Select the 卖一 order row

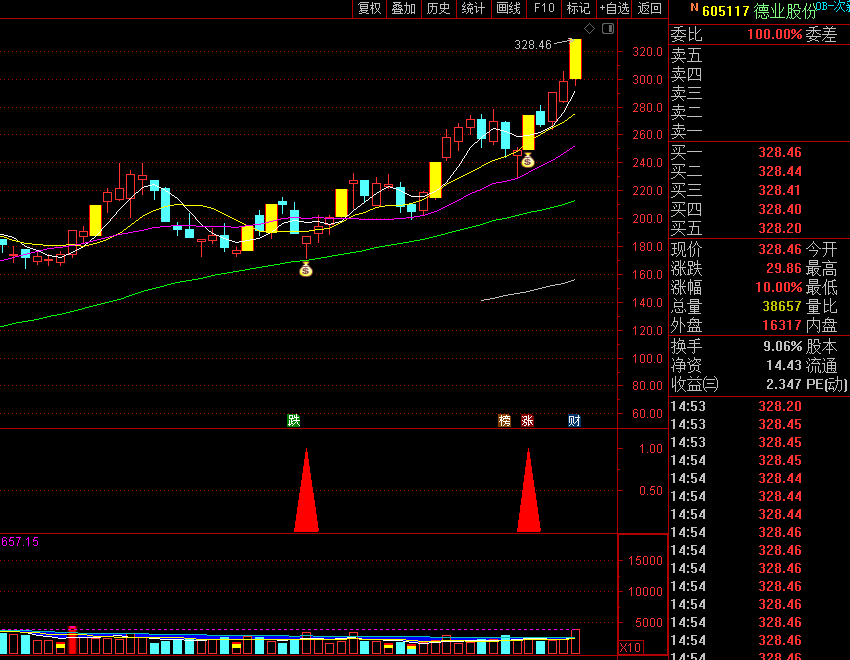tap(759, 131)
